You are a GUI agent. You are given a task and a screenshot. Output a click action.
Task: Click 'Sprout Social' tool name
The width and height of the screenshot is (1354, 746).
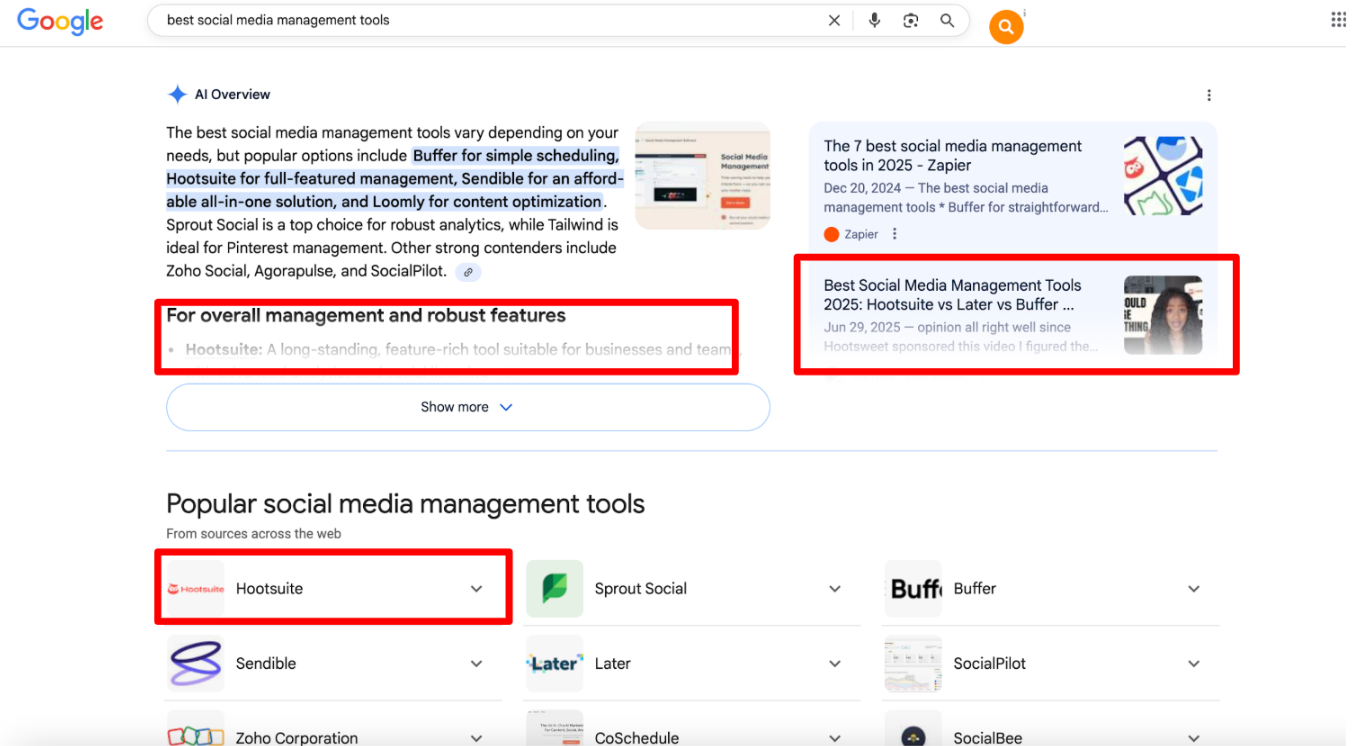tap(641, 589)
